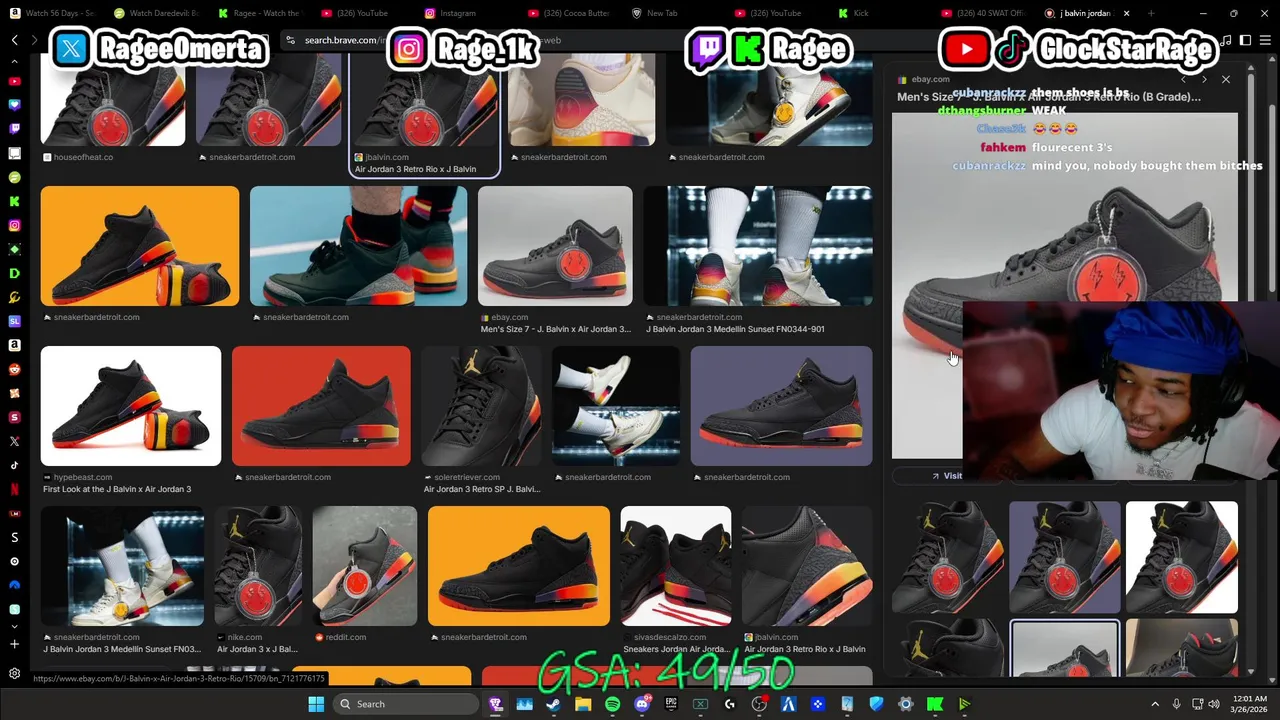Toggle the browser sidebar panel icon
Screen dimensions: 1280x720
point(1246,40)
